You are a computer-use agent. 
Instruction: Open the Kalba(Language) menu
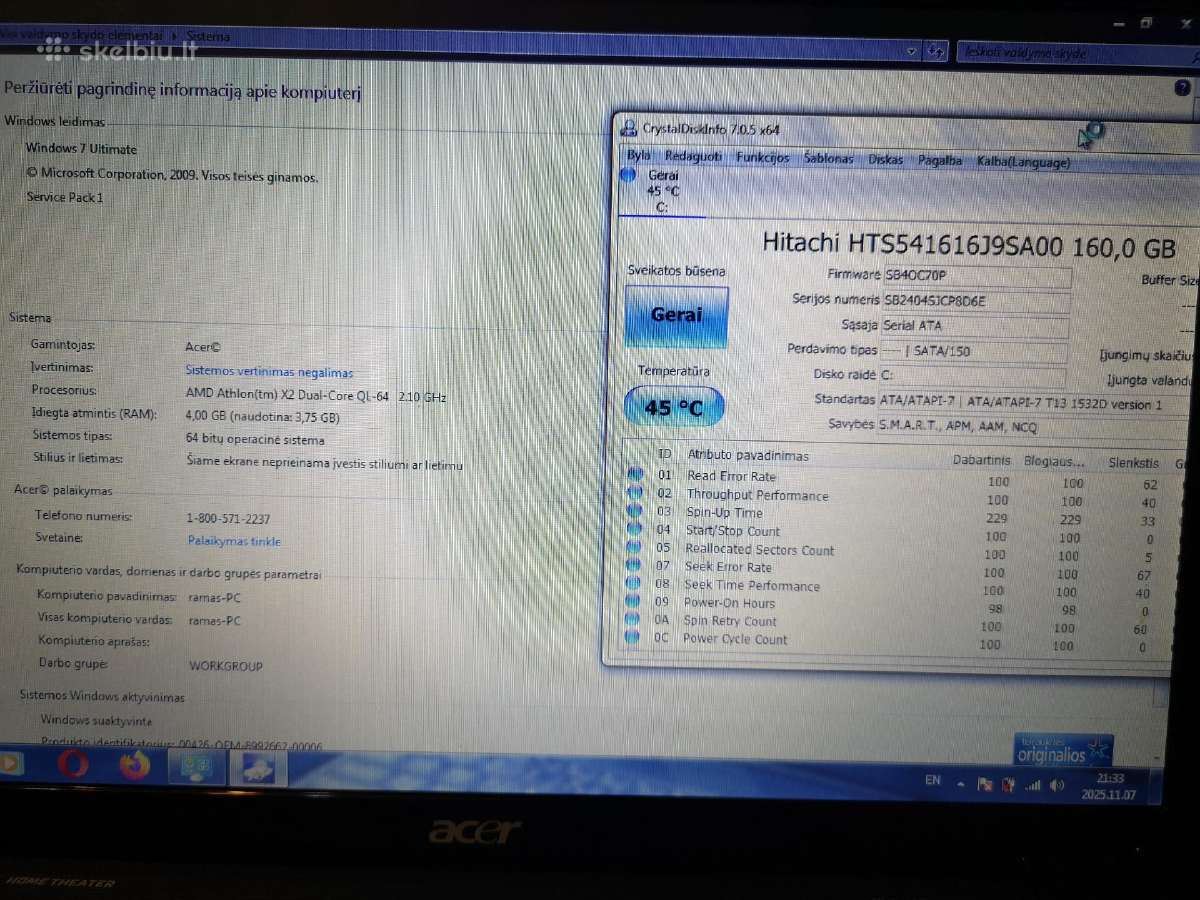point(1023,162)
